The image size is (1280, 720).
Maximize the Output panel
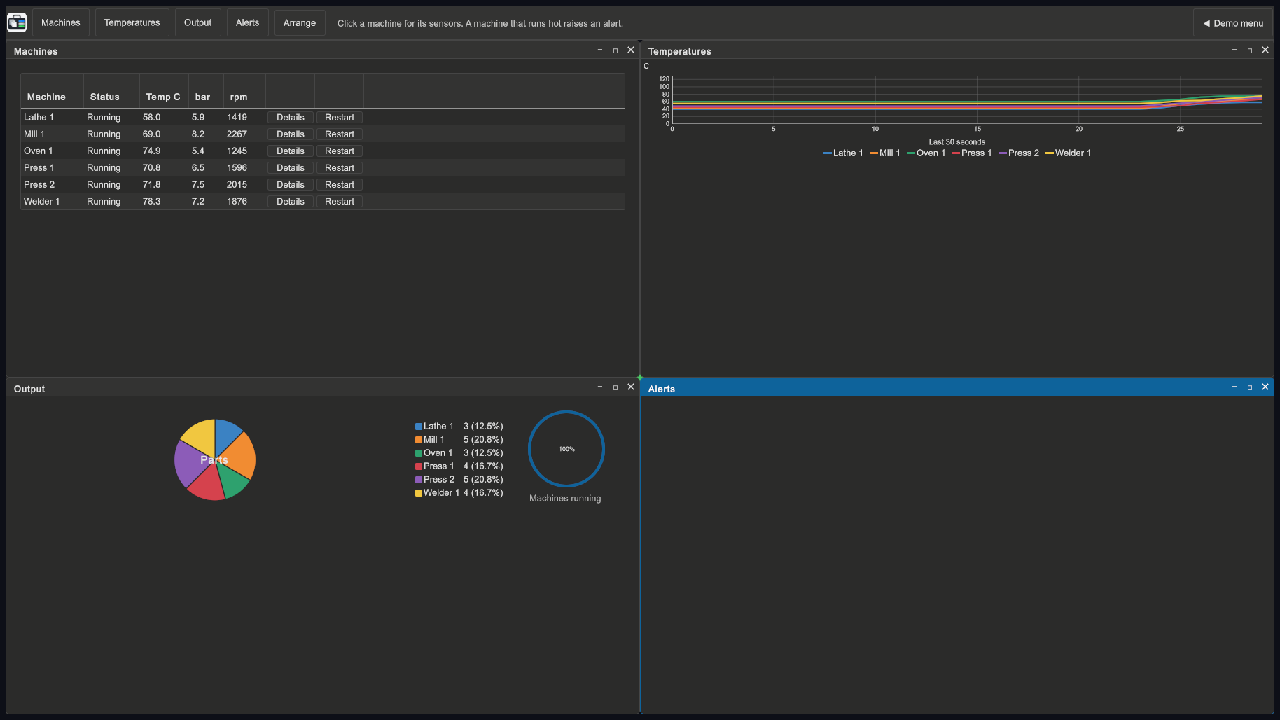615,387
